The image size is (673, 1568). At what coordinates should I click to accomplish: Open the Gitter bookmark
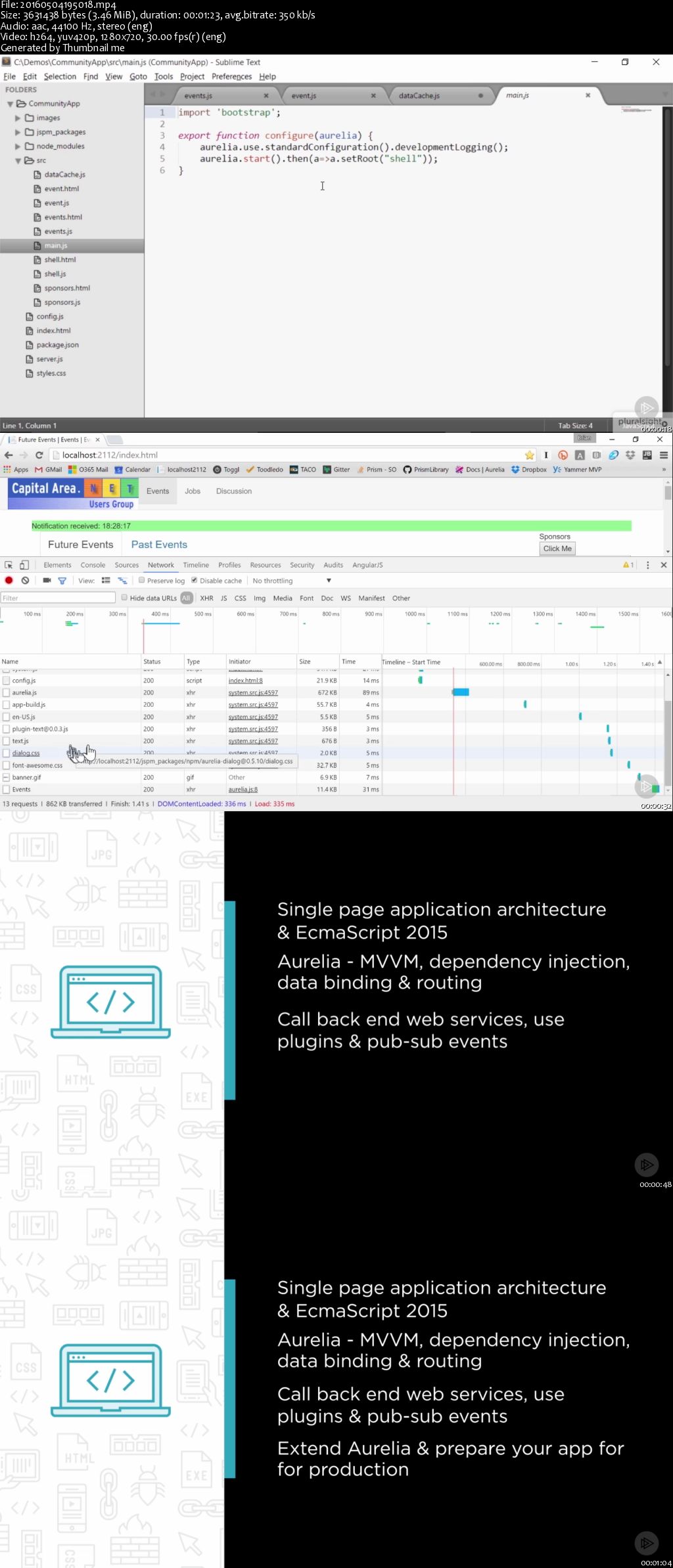pos(336,470)
